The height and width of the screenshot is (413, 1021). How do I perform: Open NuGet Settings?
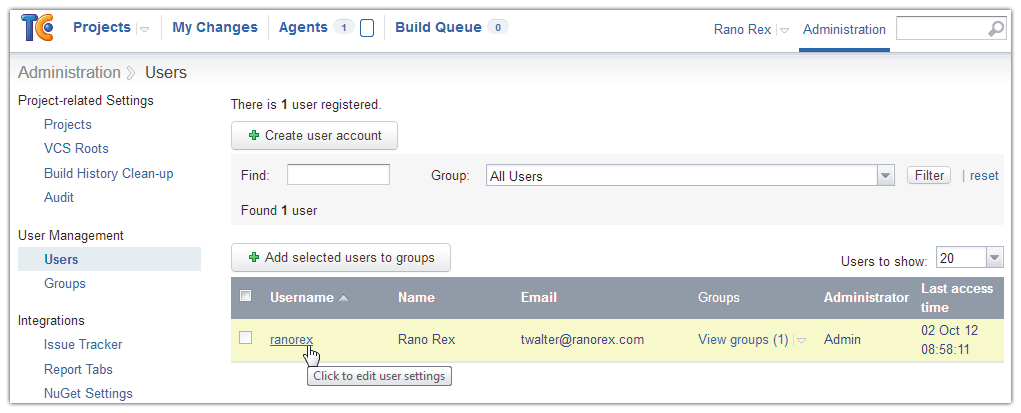click(88, 393)
